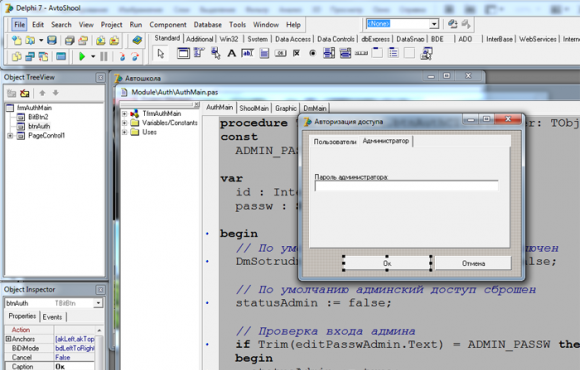Screen dimensions: 580x370
Task: Select the Frames component icon
Action: (x=183, y=54)
